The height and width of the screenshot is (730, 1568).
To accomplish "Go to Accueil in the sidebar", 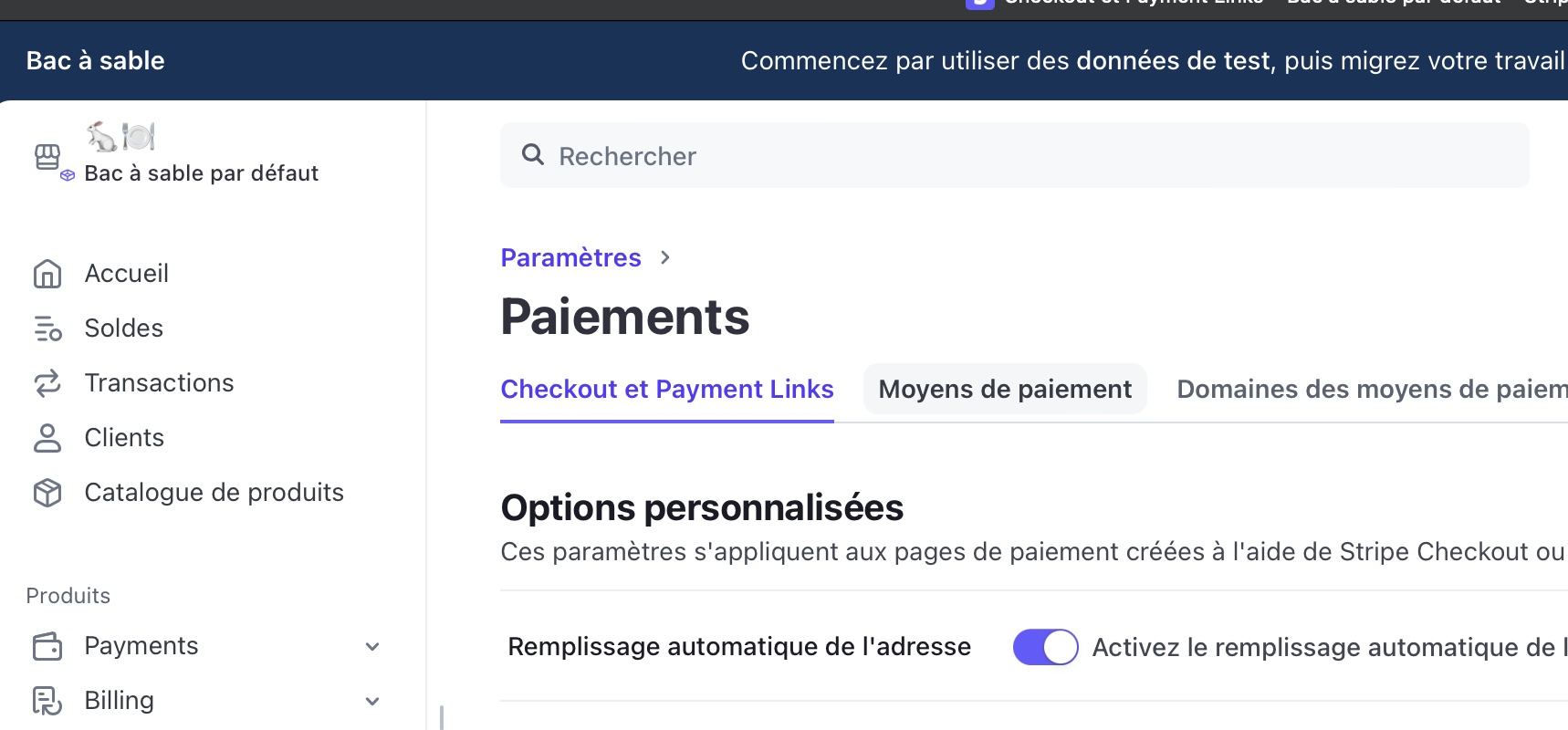I will [x=127, y=274].
